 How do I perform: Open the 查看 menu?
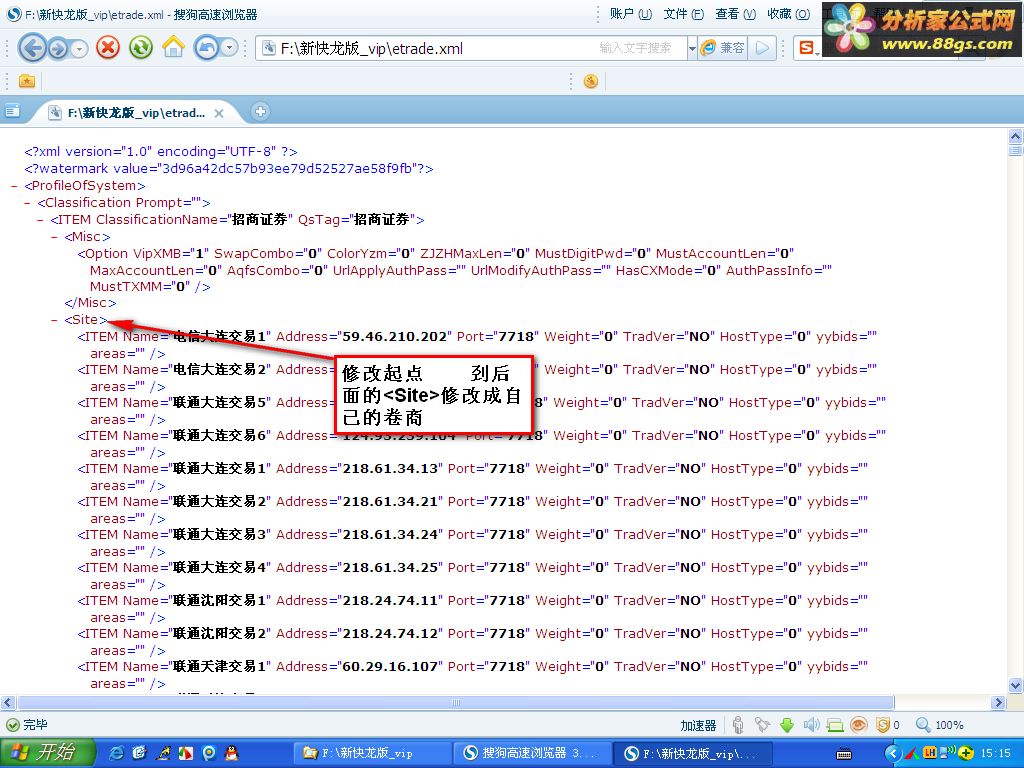click(735, 14)
